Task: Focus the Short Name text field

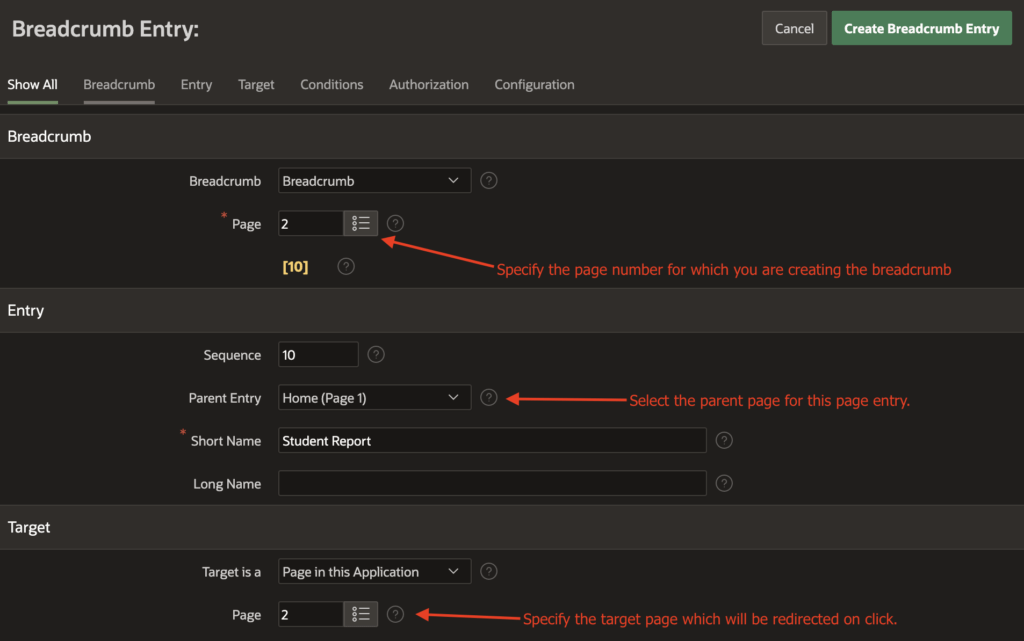Action: (x=492, y=441)
